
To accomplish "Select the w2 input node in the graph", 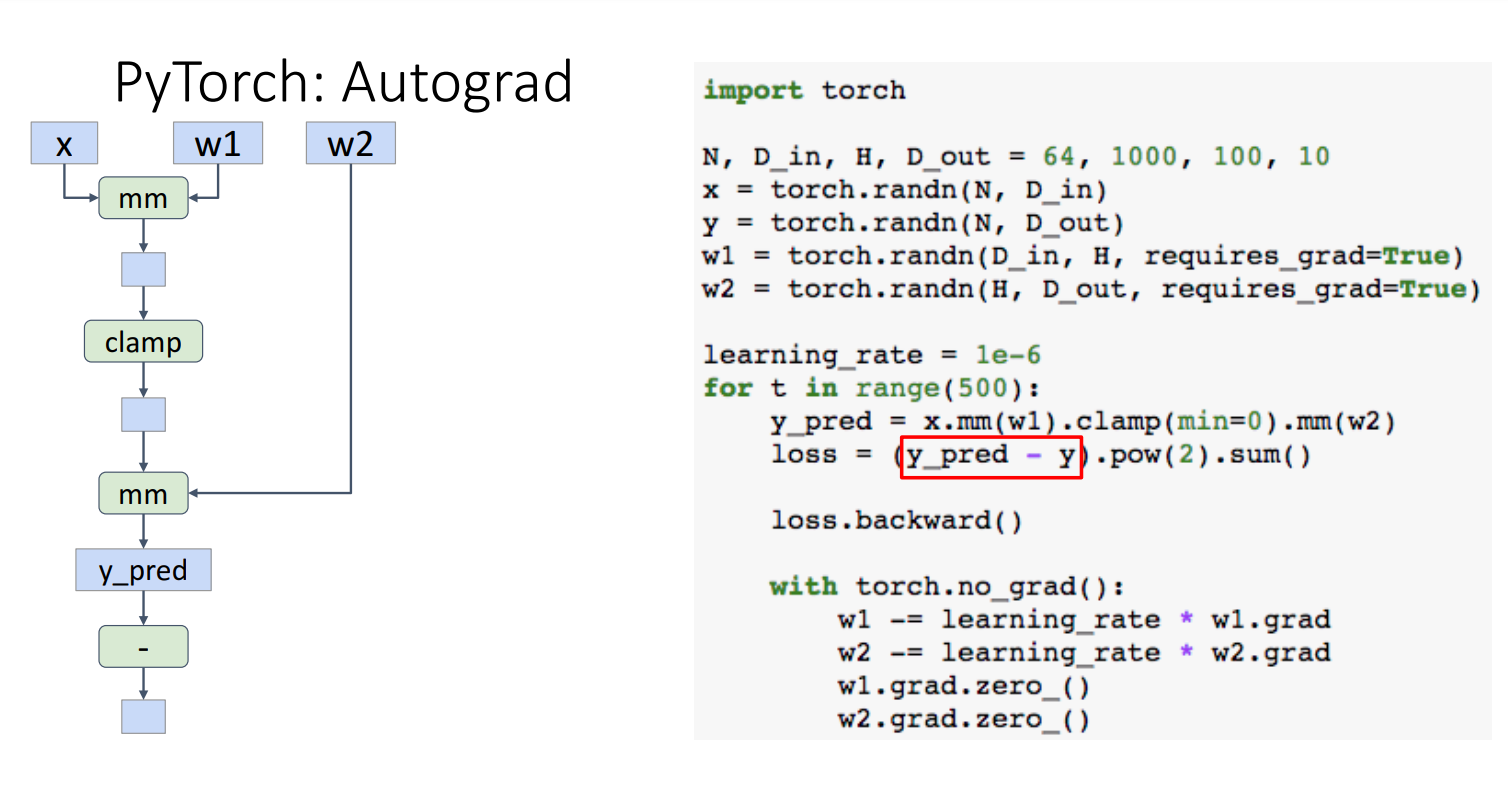I will (x=350, y=144).
